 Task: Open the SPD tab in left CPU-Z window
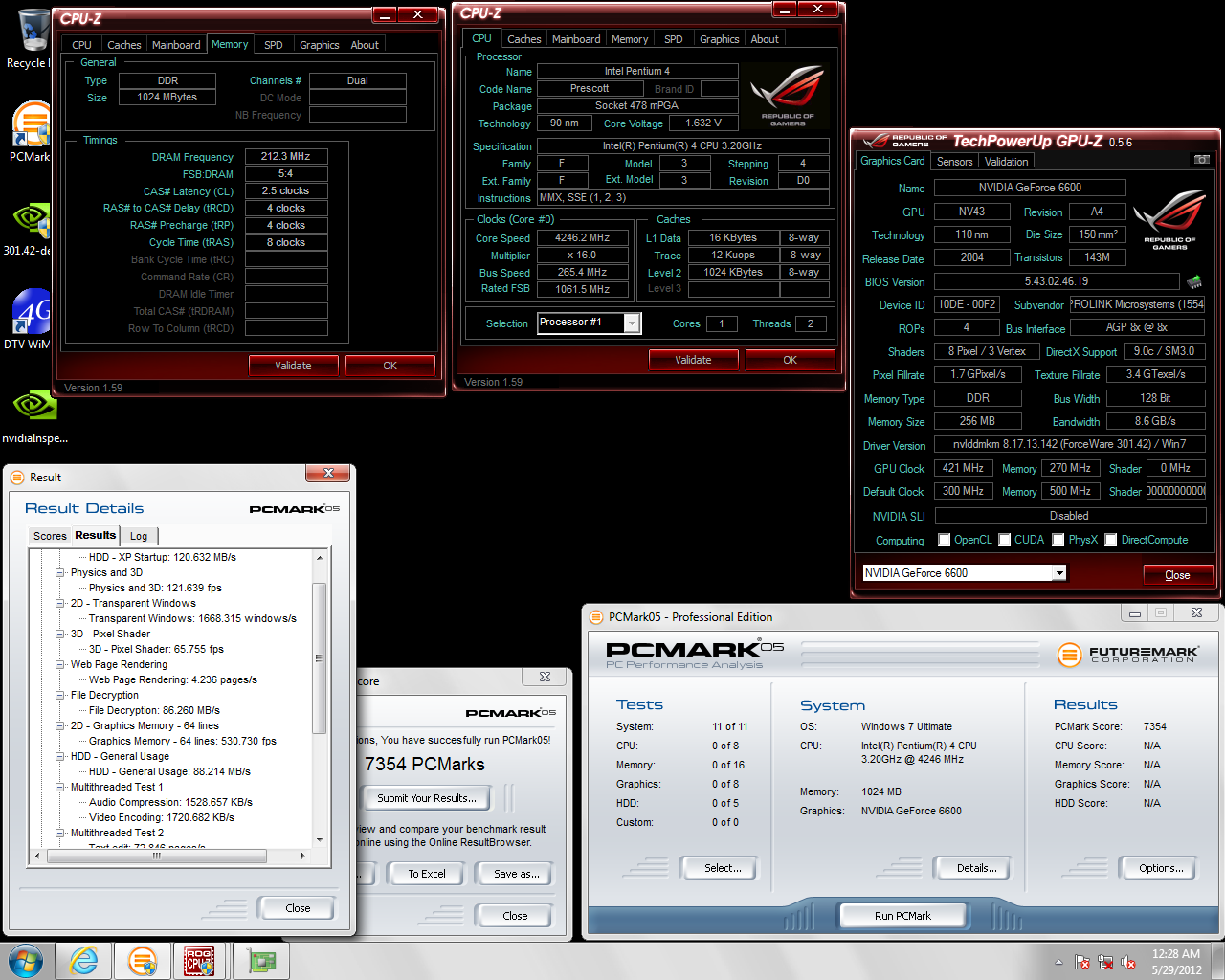(274, 45)
